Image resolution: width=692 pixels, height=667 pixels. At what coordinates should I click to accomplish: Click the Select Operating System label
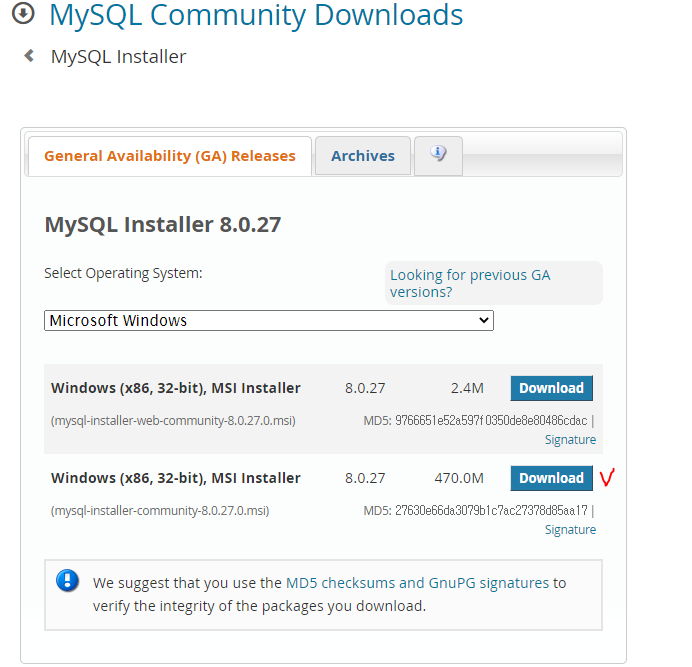pyautogui.click(x=123, y=274)
